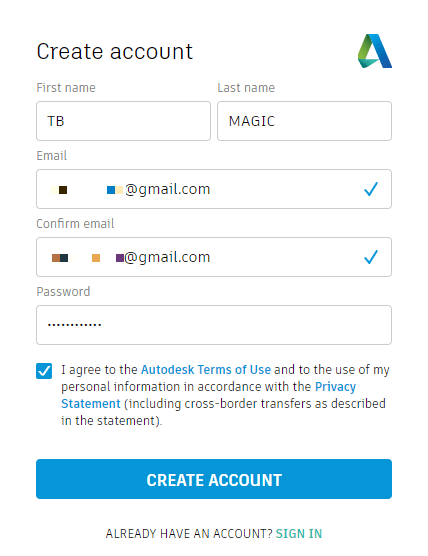Focus the First name field containing TB
The image size is (428, 556).
(x=123, y=121)
